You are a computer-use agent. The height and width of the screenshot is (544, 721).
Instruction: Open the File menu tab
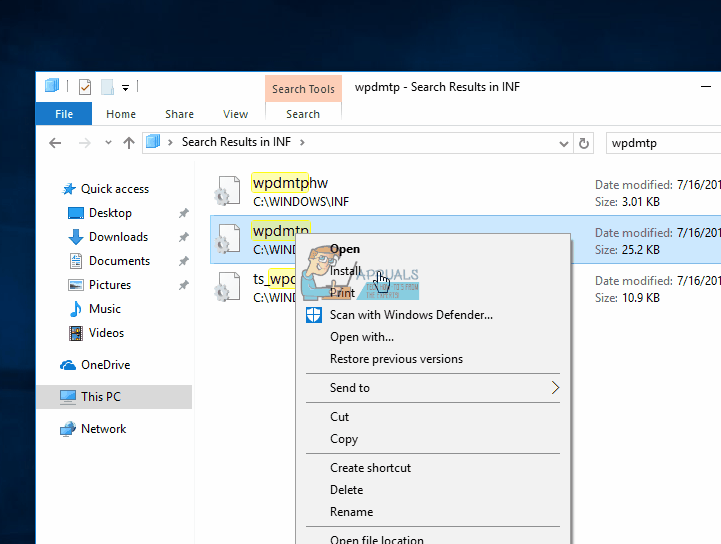pos(64,114)
